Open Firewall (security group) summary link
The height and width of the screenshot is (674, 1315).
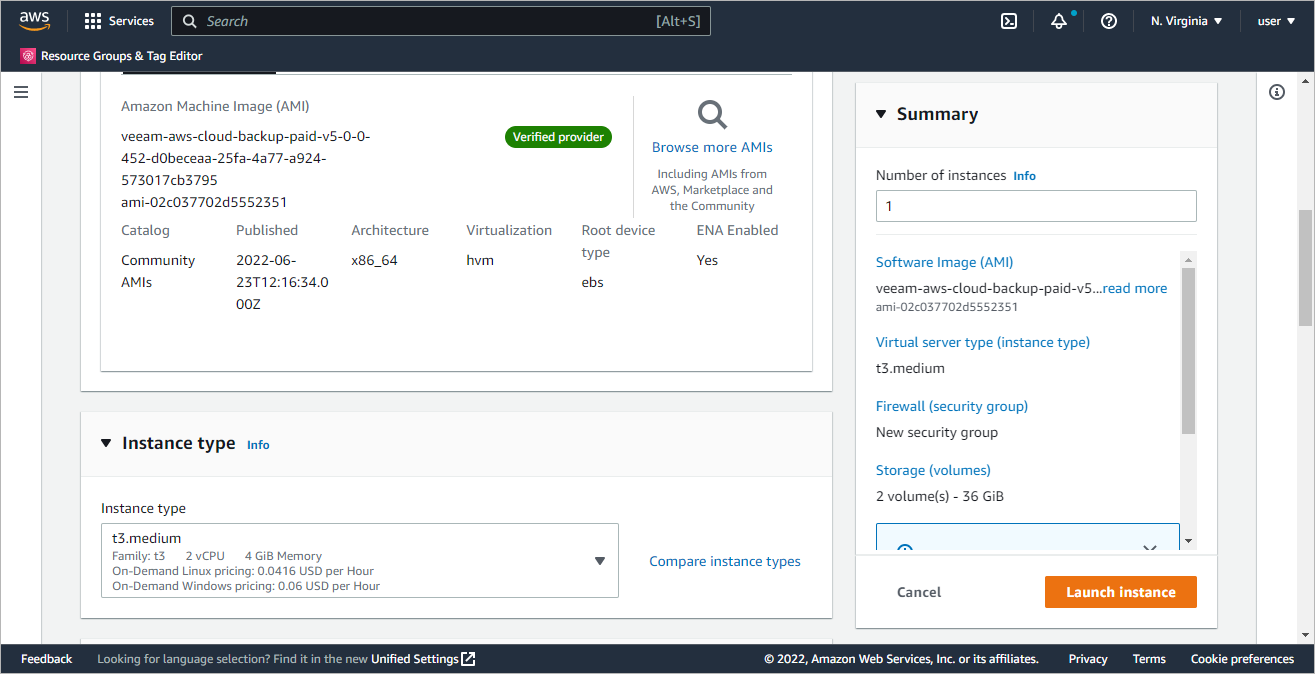tap(952, 406)
